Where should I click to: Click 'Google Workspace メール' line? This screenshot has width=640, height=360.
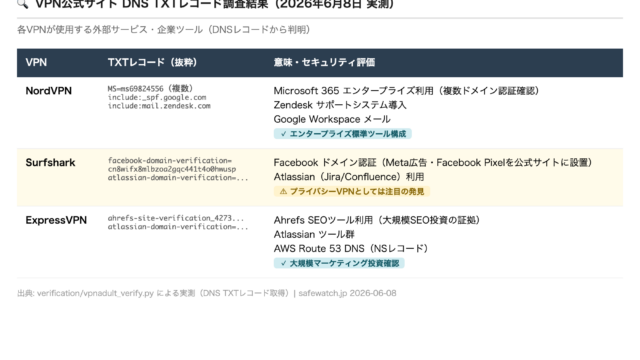pyautogui.click(x=332, y=119)
